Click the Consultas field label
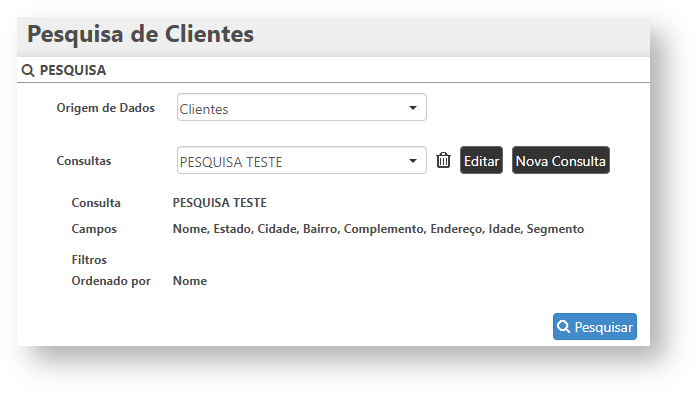The image size is (698, 394). click(x=84, y=161)
